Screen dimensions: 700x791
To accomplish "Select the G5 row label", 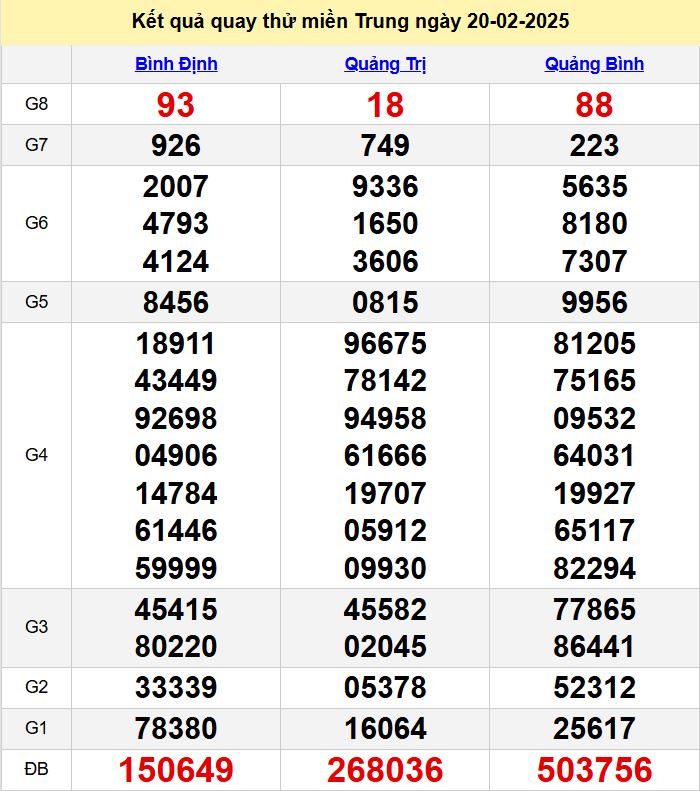I will coord(36,302).
